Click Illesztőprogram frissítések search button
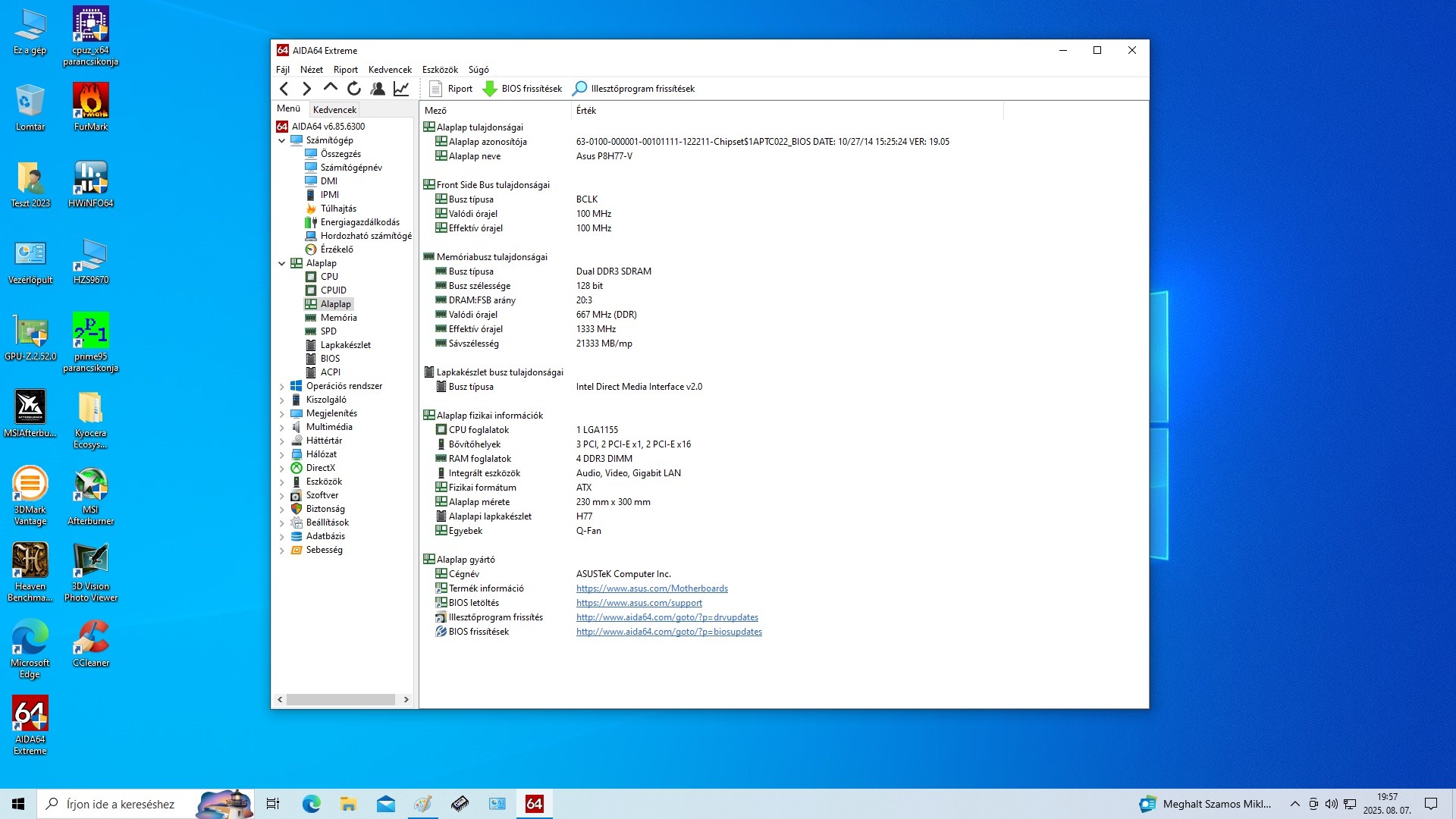This screenshot has height=819, width=1456. [x=633, y=89]
